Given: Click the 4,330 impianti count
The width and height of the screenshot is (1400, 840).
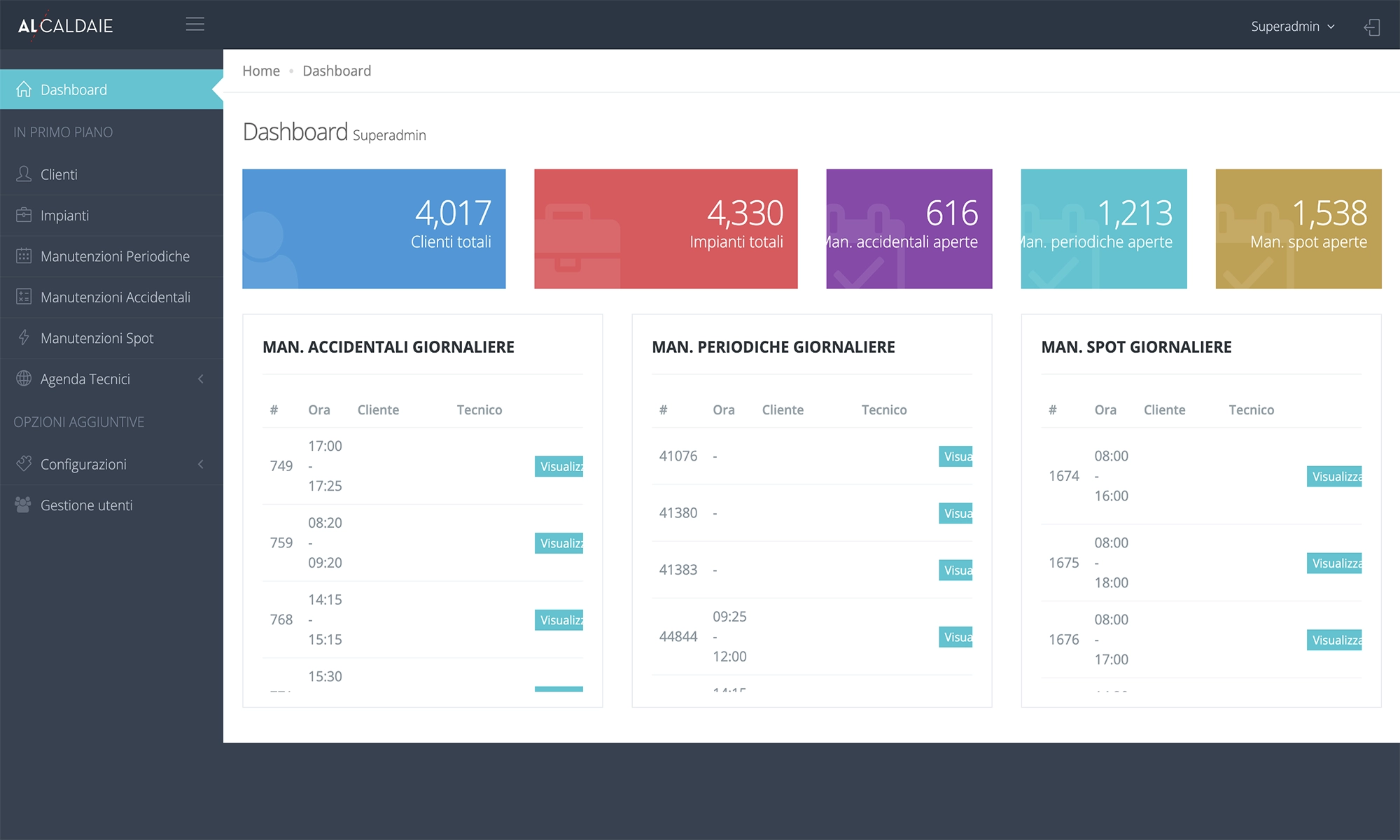Looking at the screenshot, I should click(x=745, y=213).
